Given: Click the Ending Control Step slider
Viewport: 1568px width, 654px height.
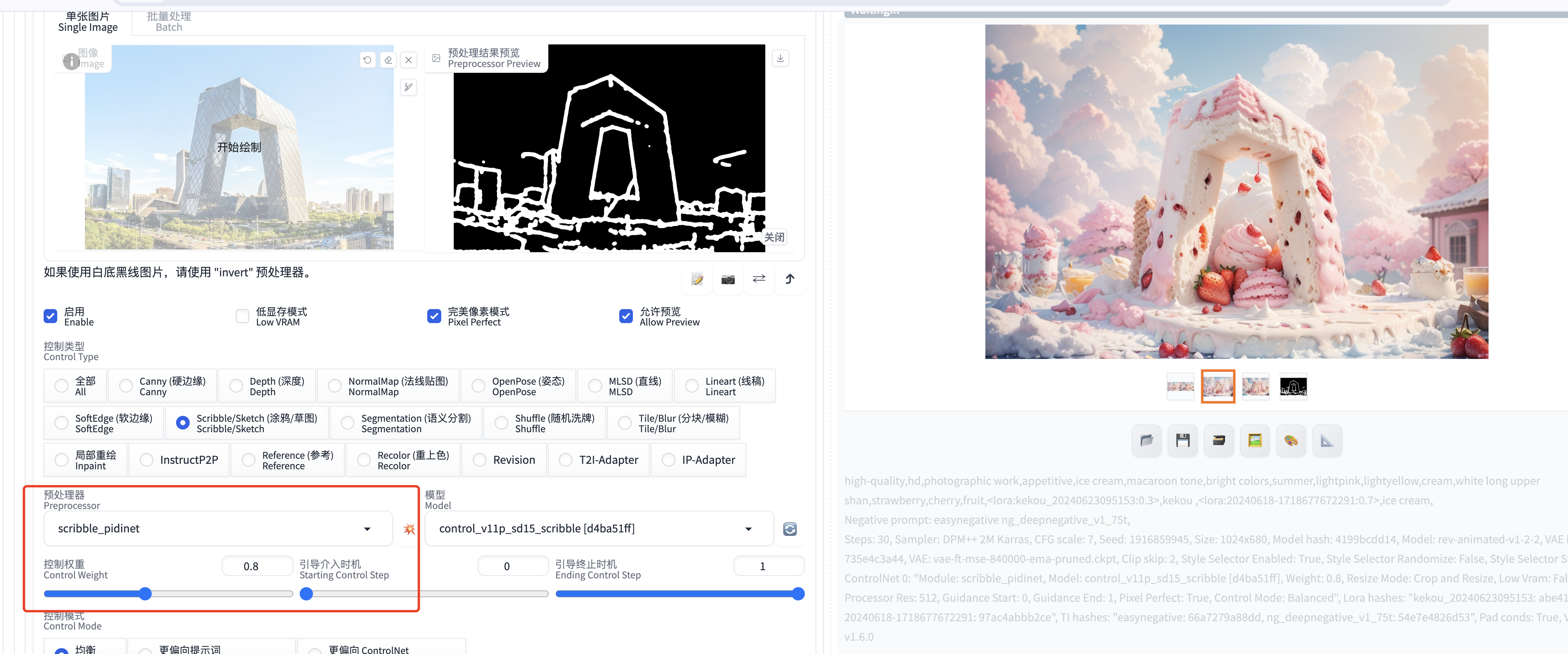Looking at the screenshot, I should point(680,594).
